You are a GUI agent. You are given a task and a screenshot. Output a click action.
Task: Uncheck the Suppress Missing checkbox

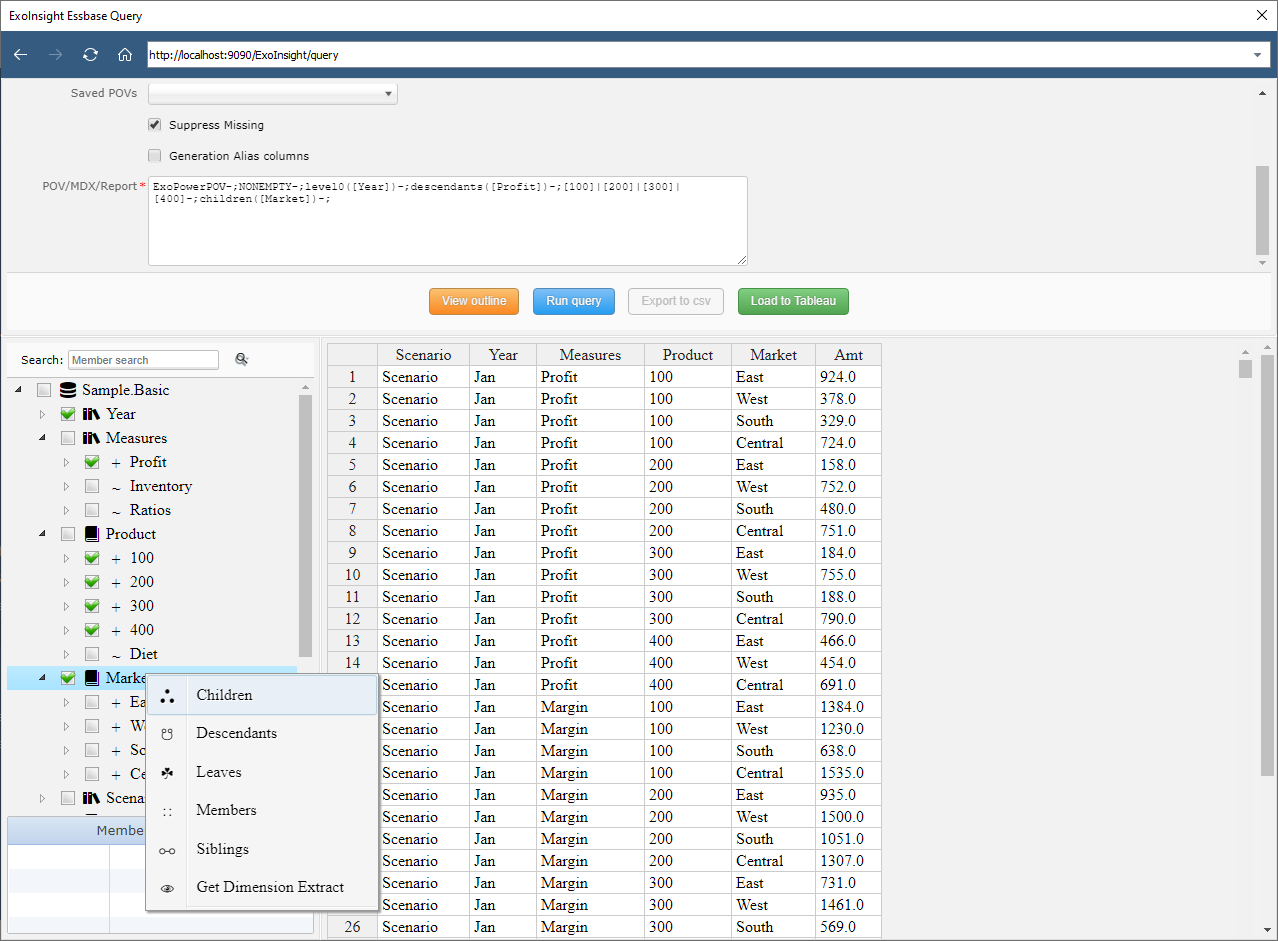(x=155, y=125)
